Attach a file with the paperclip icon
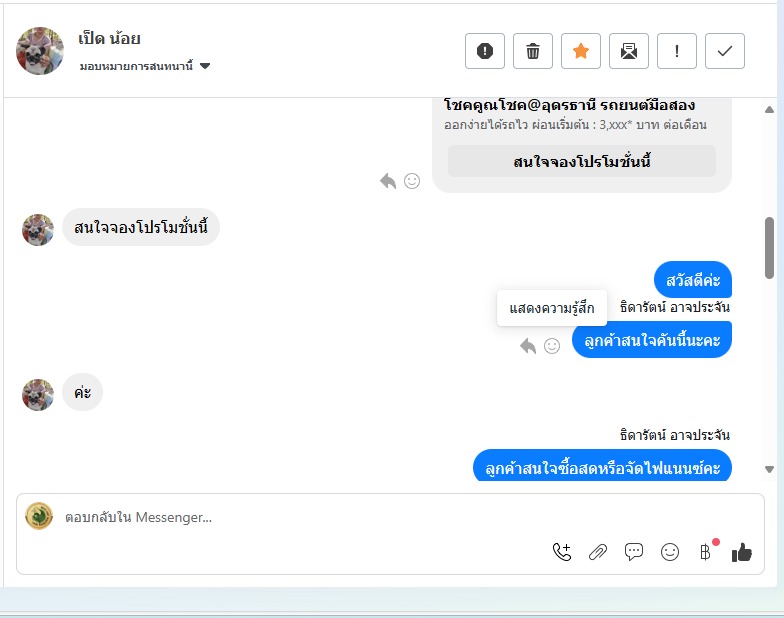This screenshot has height=618, width=784. 598,552
